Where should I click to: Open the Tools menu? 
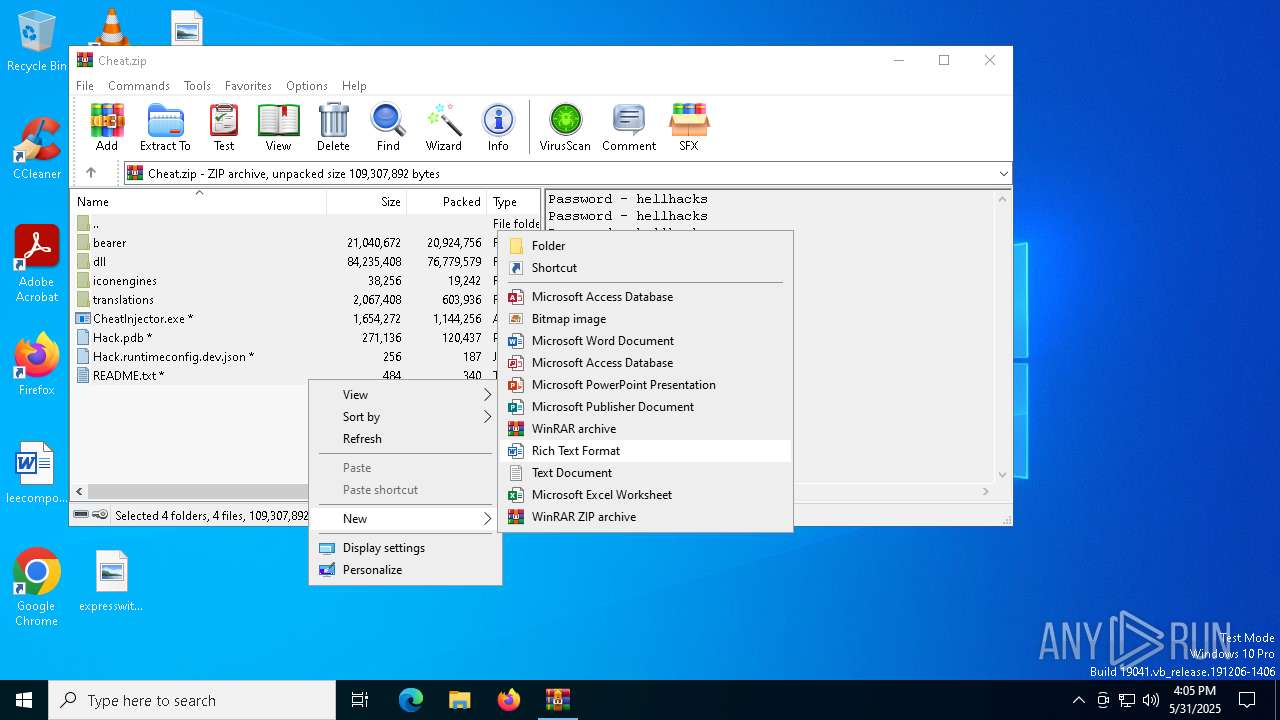[x=197, y=86]
